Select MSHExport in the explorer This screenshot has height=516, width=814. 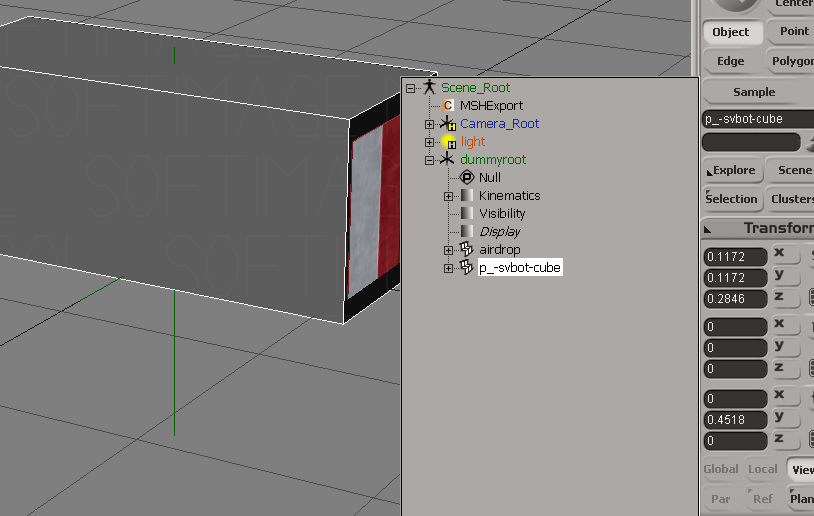coord(491,106)
